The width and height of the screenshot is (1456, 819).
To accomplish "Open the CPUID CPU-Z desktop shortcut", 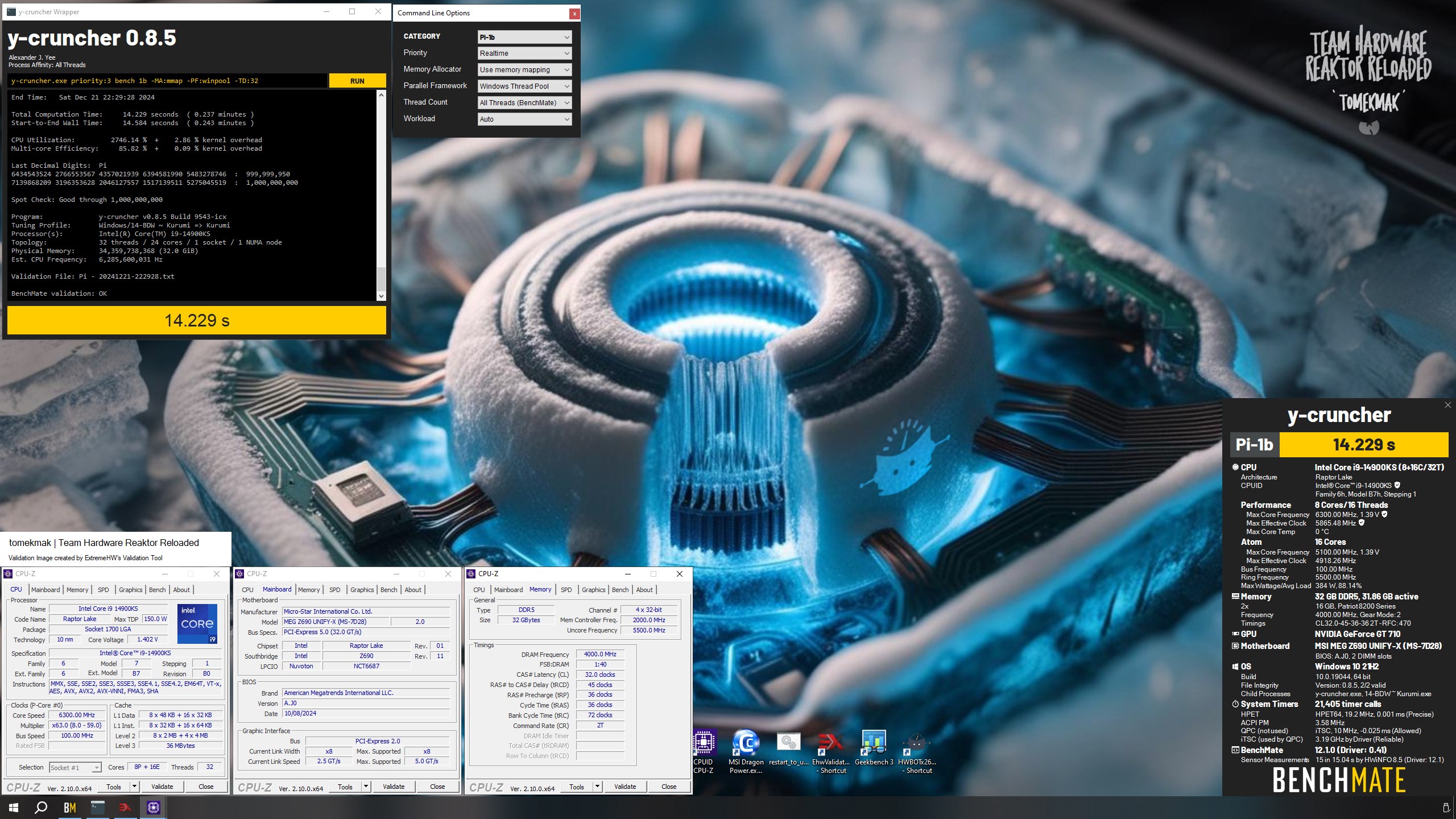I will click(704, 751).
